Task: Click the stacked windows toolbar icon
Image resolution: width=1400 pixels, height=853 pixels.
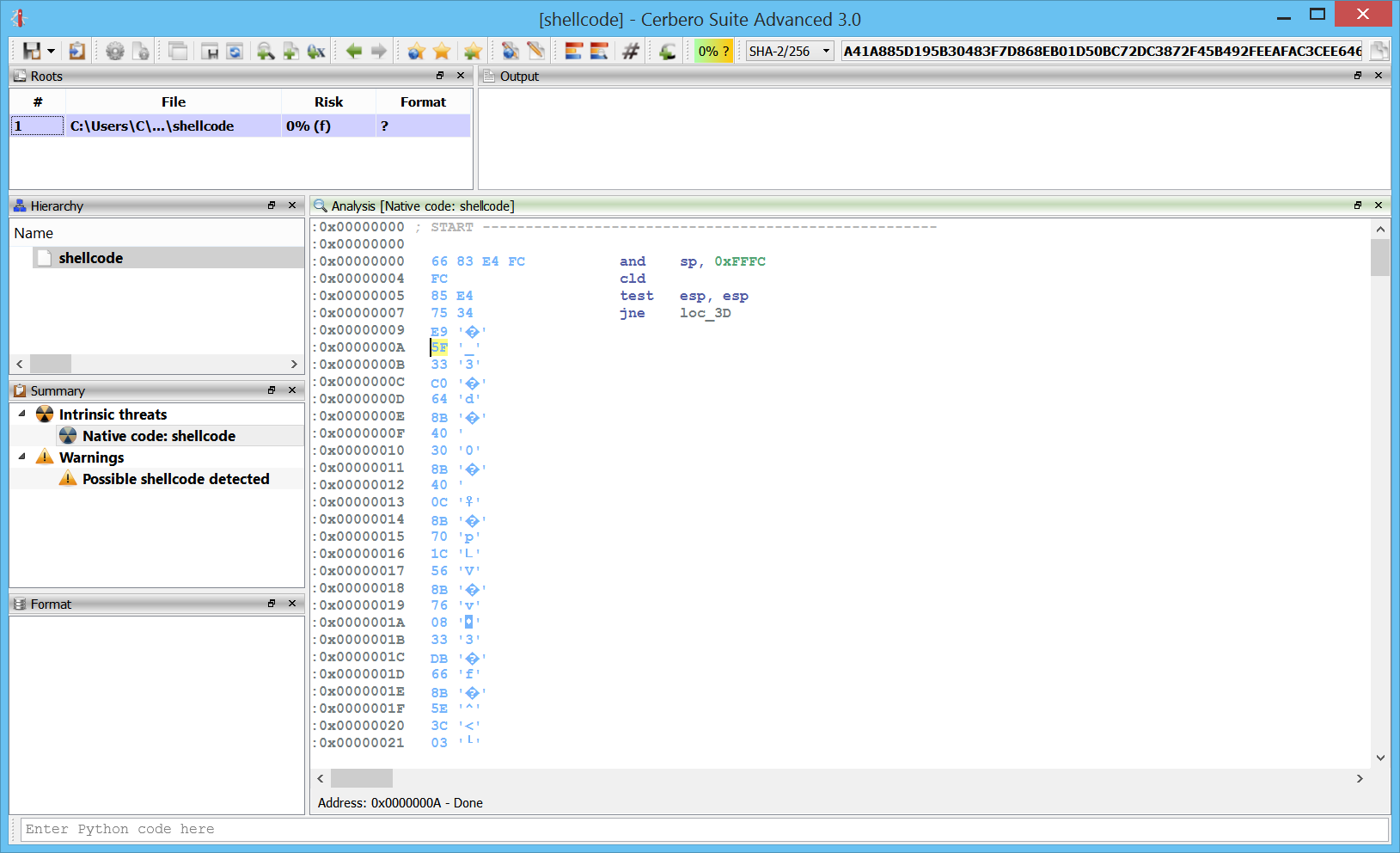Action: pos(178,51)
